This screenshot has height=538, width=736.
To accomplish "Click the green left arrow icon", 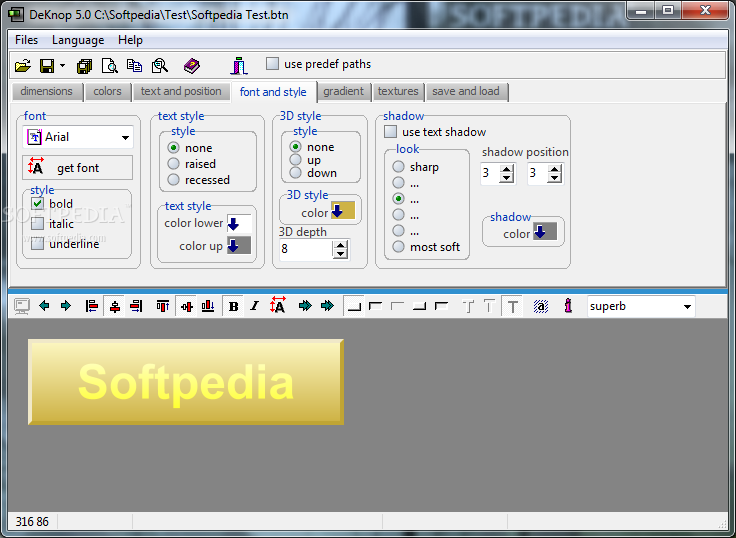I will pos(44,306).
